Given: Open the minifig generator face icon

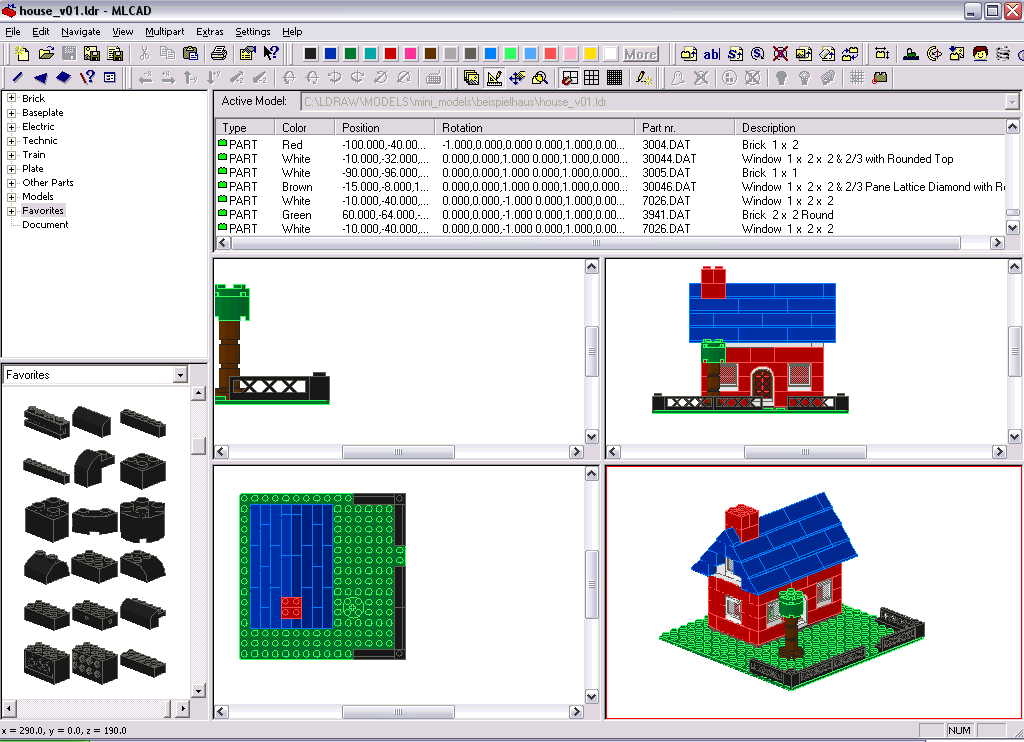Looking at the screenshot, I should [x=980, y=54].
